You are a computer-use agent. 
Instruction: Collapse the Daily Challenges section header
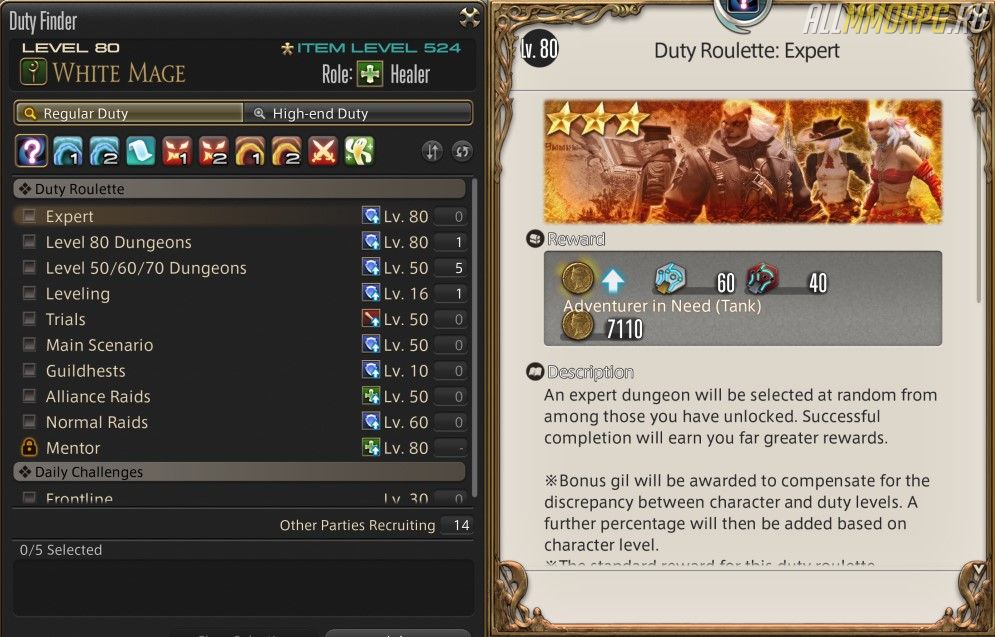(239, 471)
